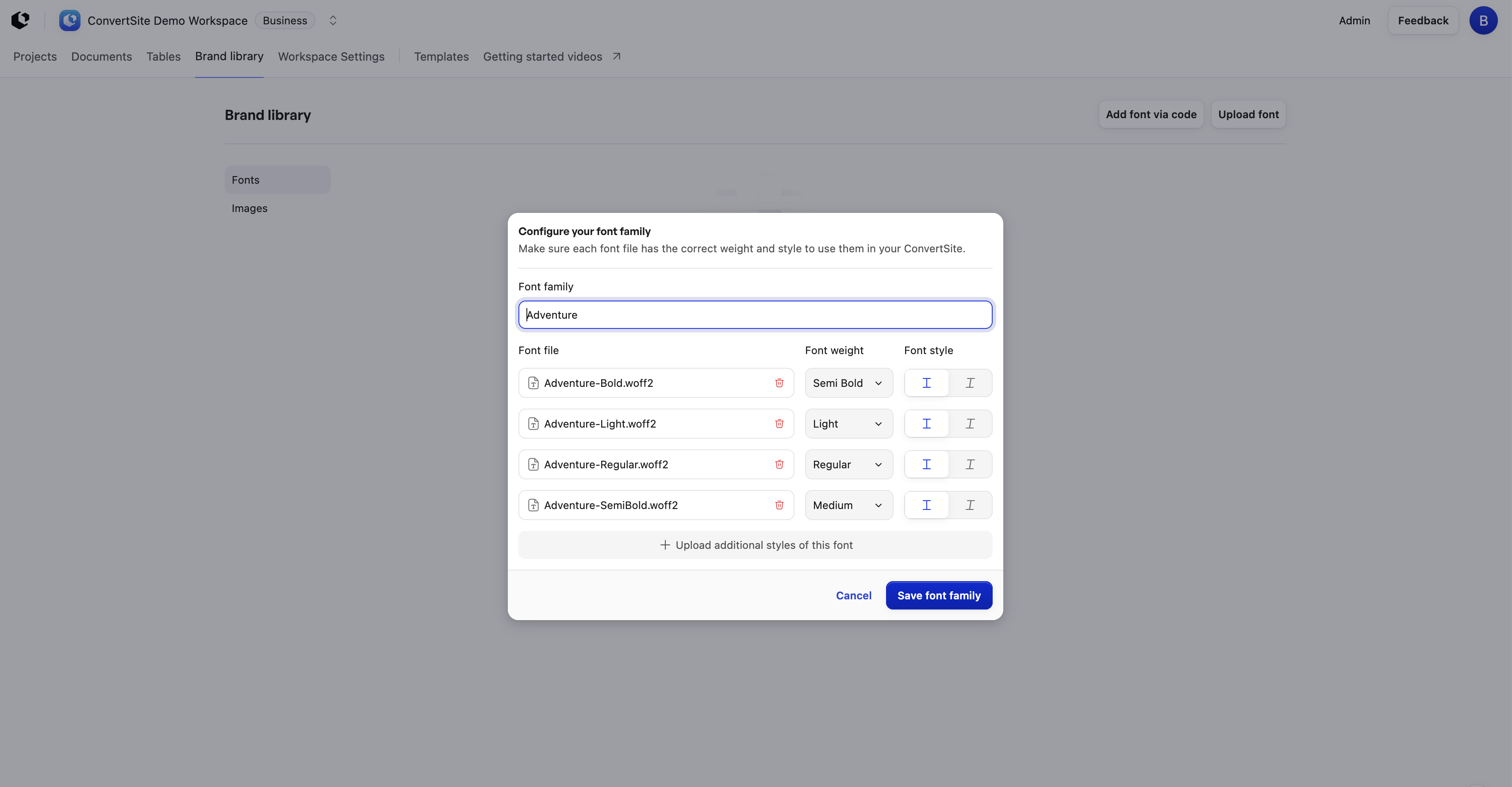Focus the Font family name field
The image size is (1512, 787).
[x=756, y=315]
